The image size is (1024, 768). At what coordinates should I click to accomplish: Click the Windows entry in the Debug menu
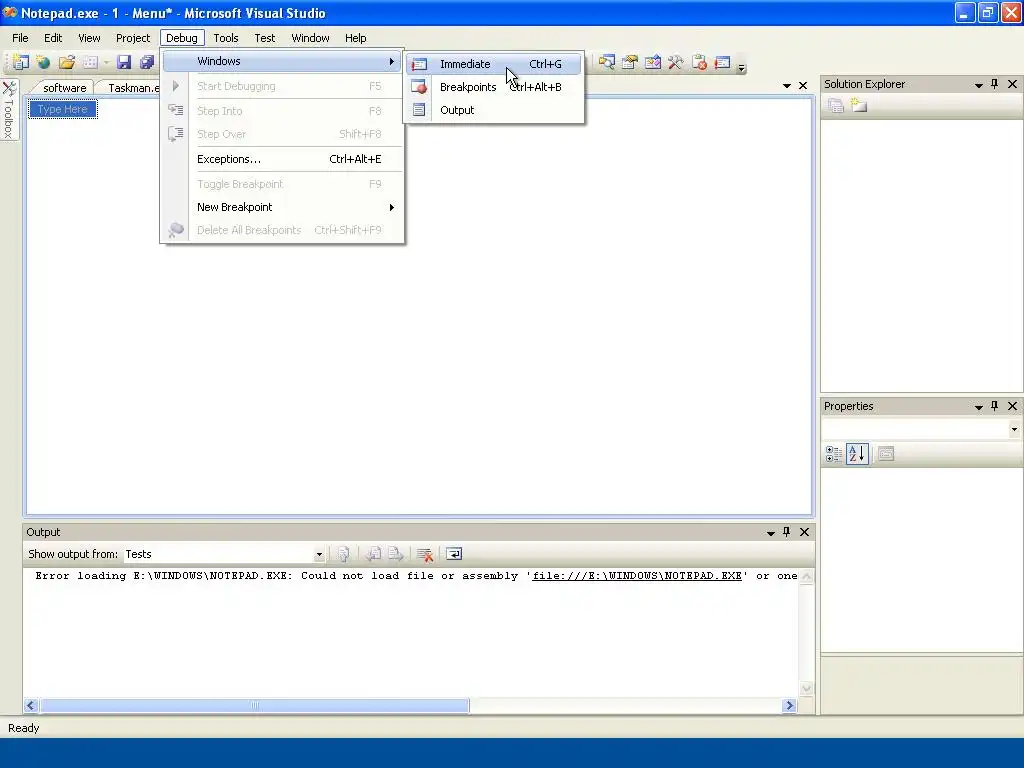click(282, 61)
